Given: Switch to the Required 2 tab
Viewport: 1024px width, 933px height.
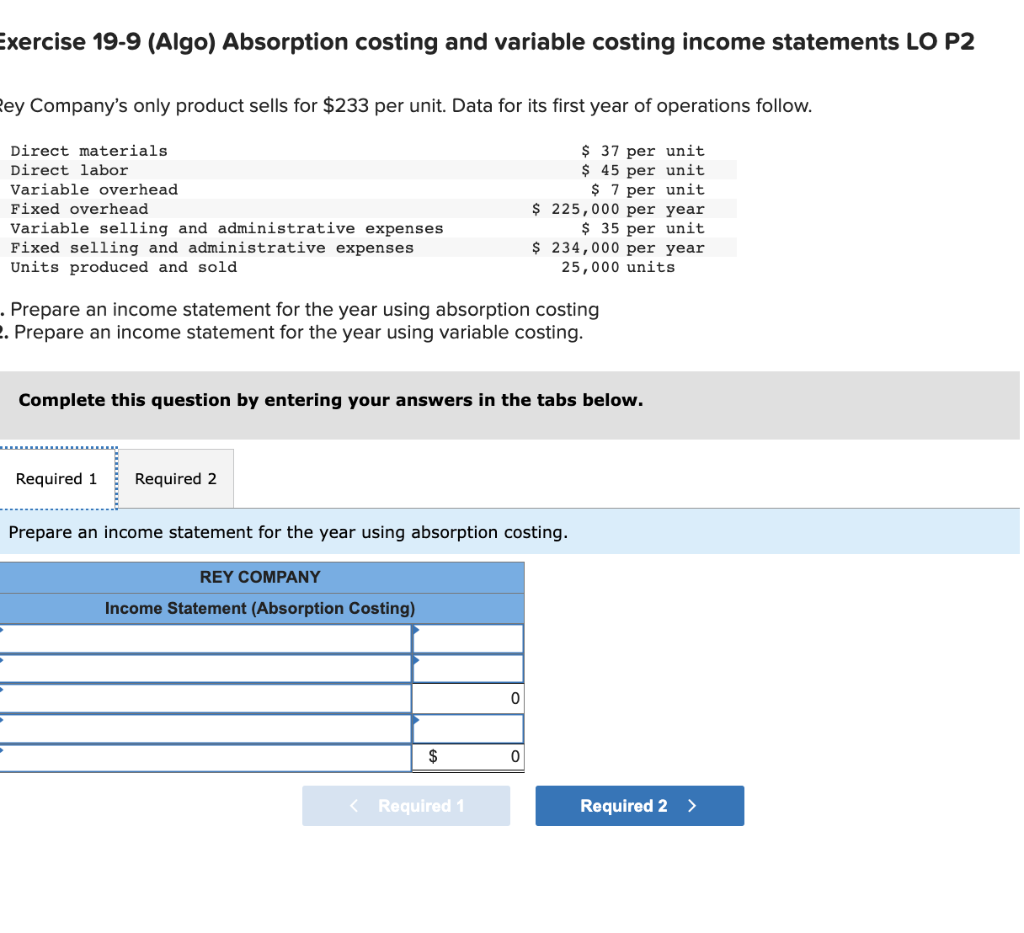Looking at the screenshot, I should pyautogui.click(x=176, y=478).
